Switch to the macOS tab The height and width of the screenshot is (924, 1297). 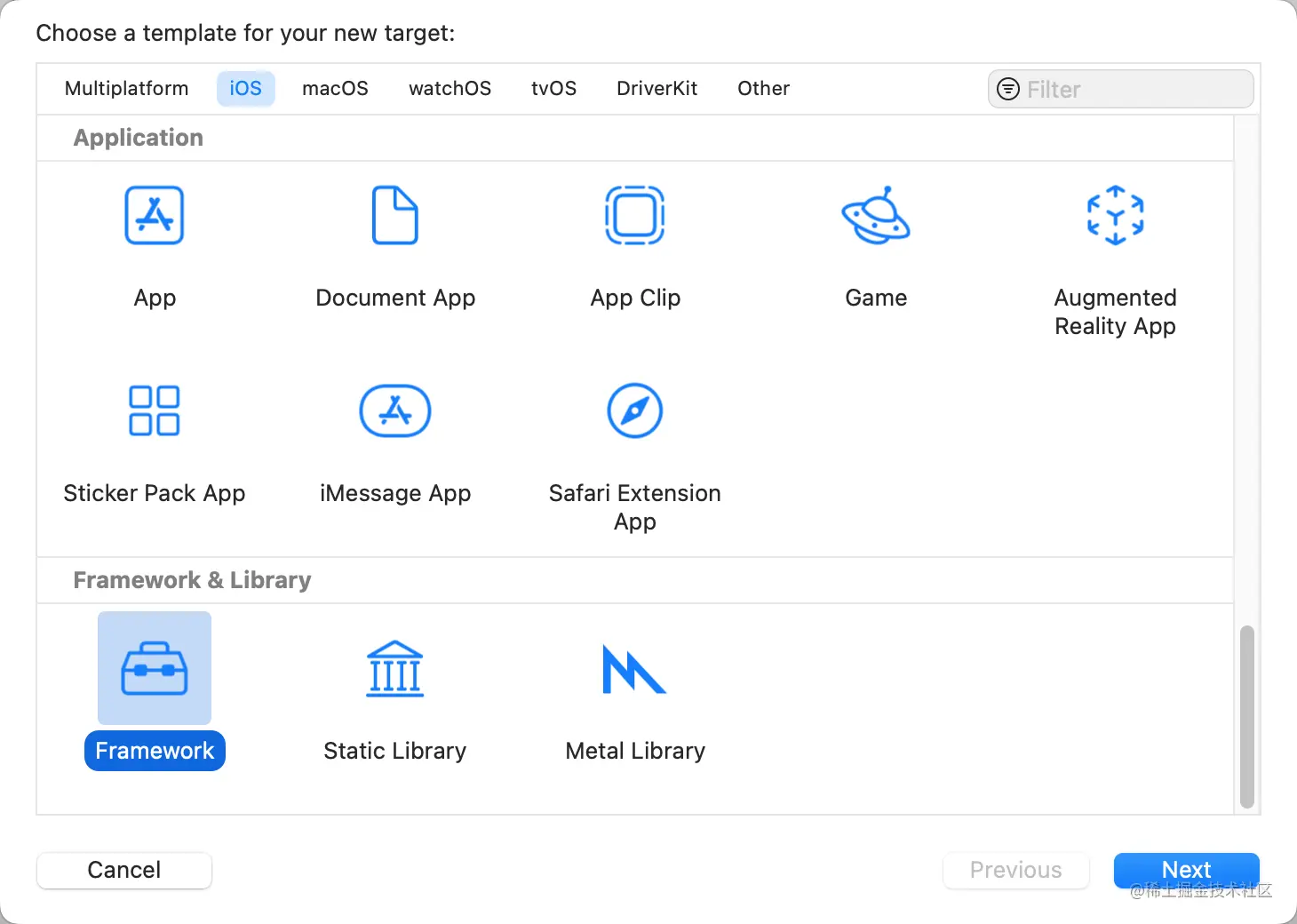point(335,89)
